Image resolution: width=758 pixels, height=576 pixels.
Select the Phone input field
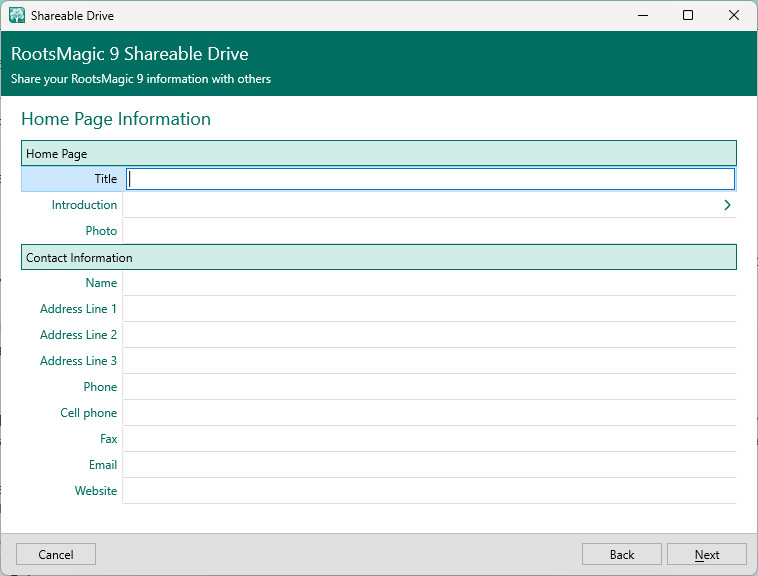430,387
